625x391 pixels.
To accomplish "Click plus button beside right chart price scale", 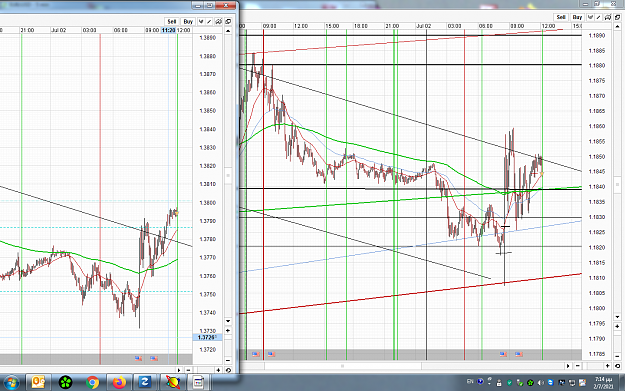I will [617, 326].
